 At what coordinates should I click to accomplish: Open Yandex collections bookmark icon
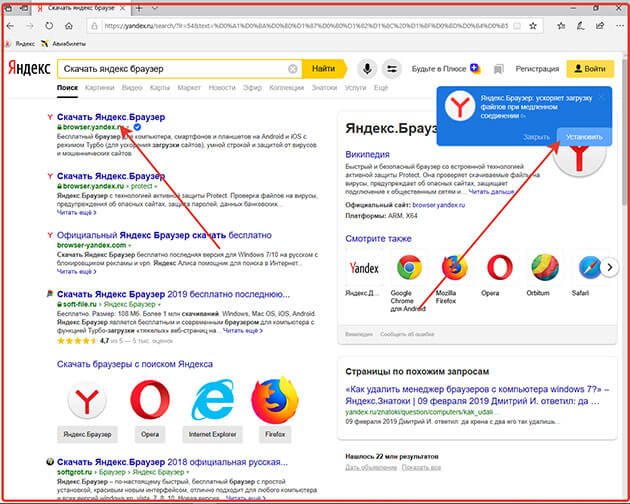coord(498,69)
